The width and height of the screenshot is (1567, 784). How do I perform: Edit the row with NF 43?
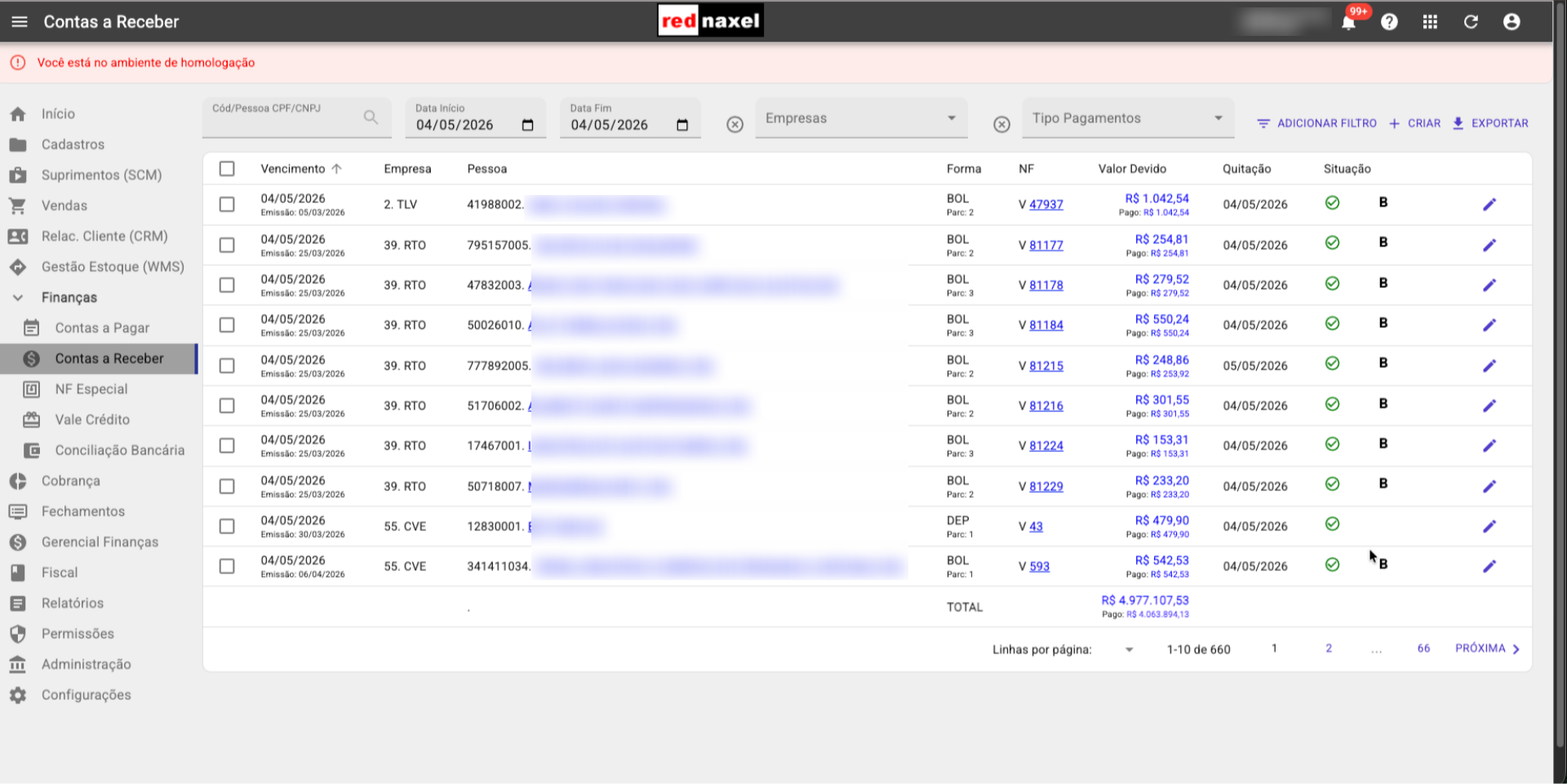1489,526
